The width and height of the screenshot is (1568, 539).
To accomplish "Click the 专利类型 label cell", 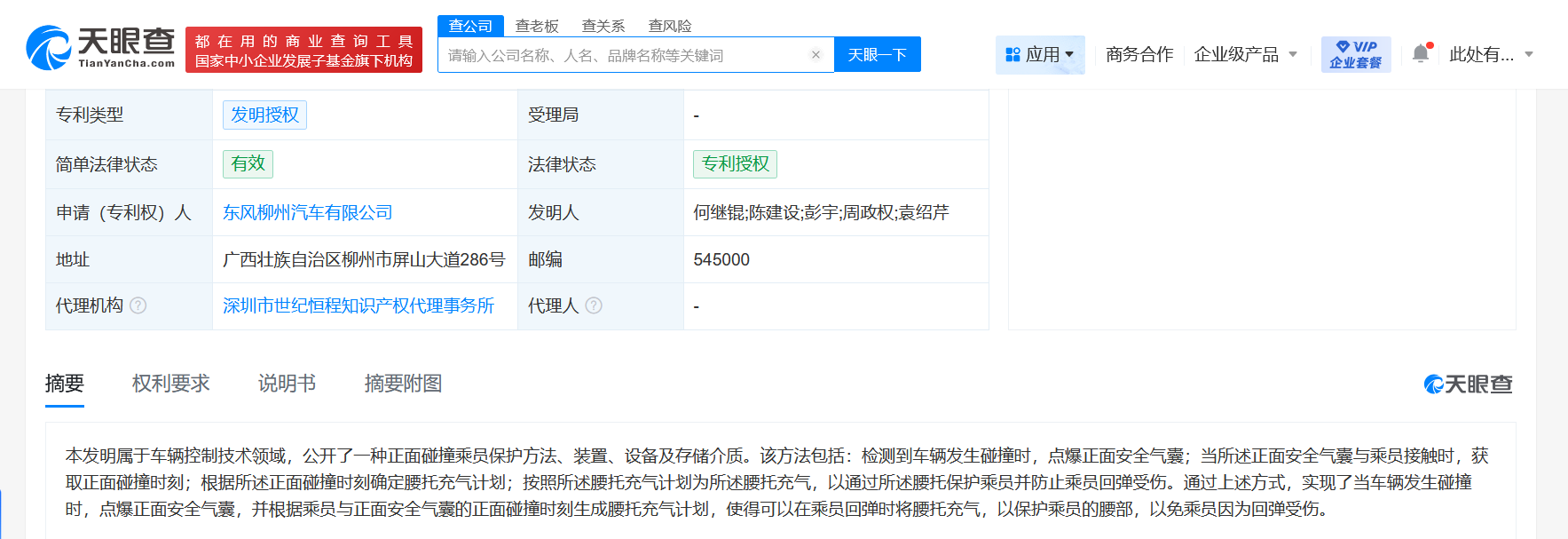I will [x=130, y=115].
